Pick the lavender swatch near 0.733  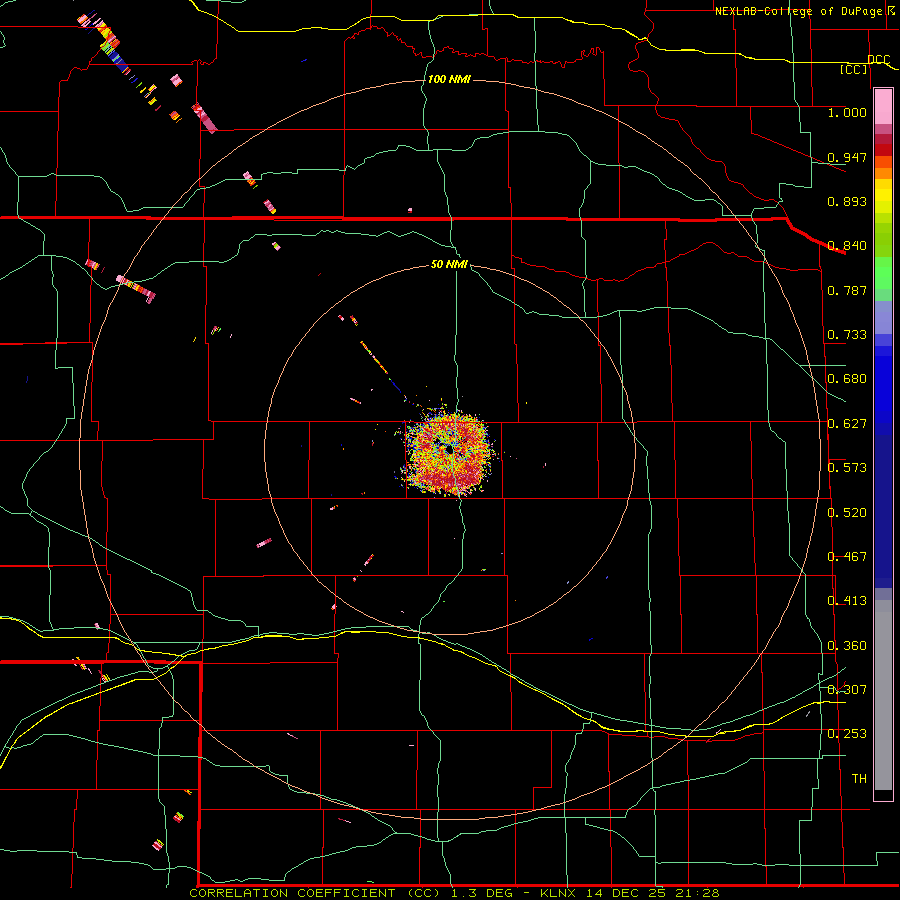[883, 317]
